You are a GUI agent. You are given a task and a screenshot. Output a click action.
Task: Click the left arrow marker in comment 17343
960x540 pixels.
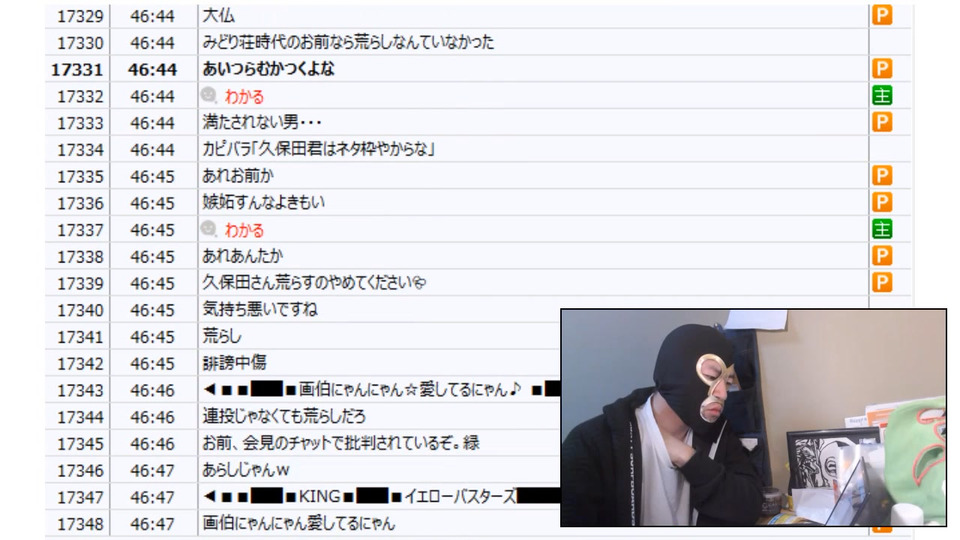coord(209,389)
